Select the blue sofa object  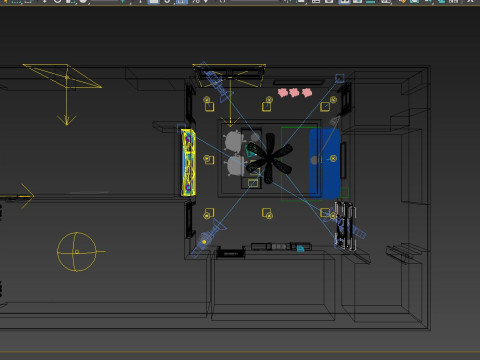coord(325,163)
